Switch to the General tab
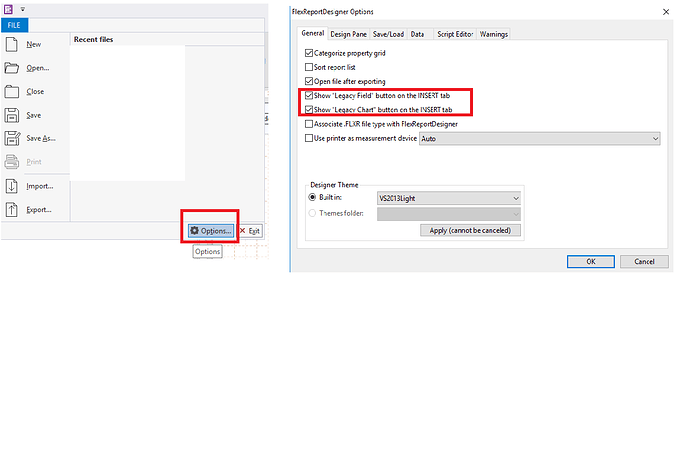The height and width of the screenshot is (449, 690). pyautogui.click(x=312, y=33)
